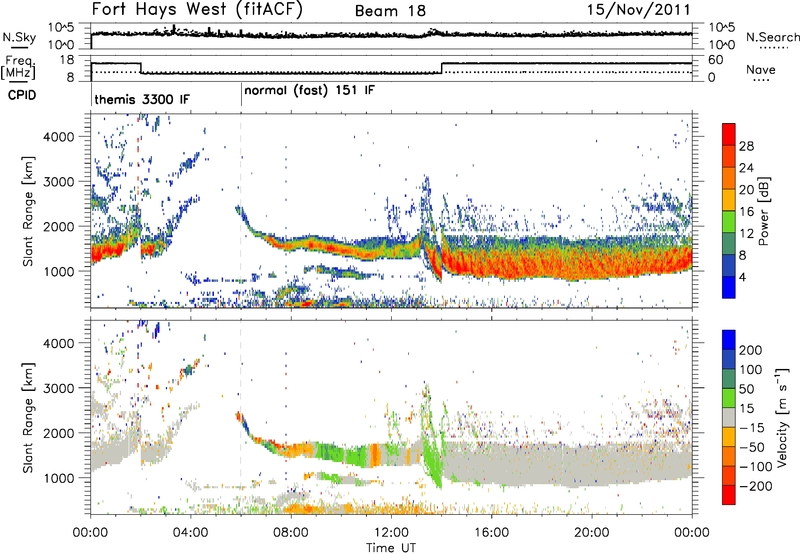This screenshot has height=554, width=800.
Task: Click the '12' value on Power colorbar
Action: [746, 234]
